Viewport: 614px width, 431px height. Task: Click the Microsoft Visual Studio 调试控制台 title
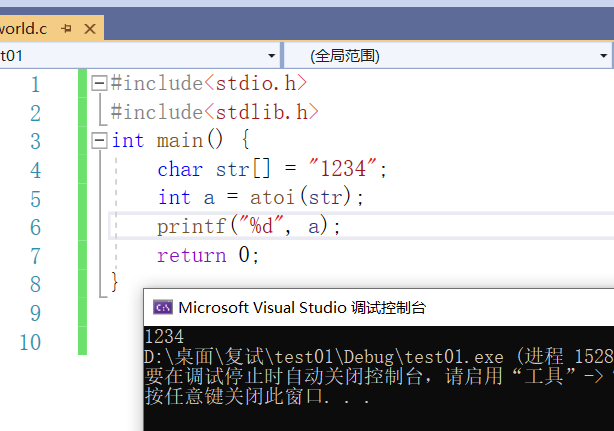tap(302, 308)
